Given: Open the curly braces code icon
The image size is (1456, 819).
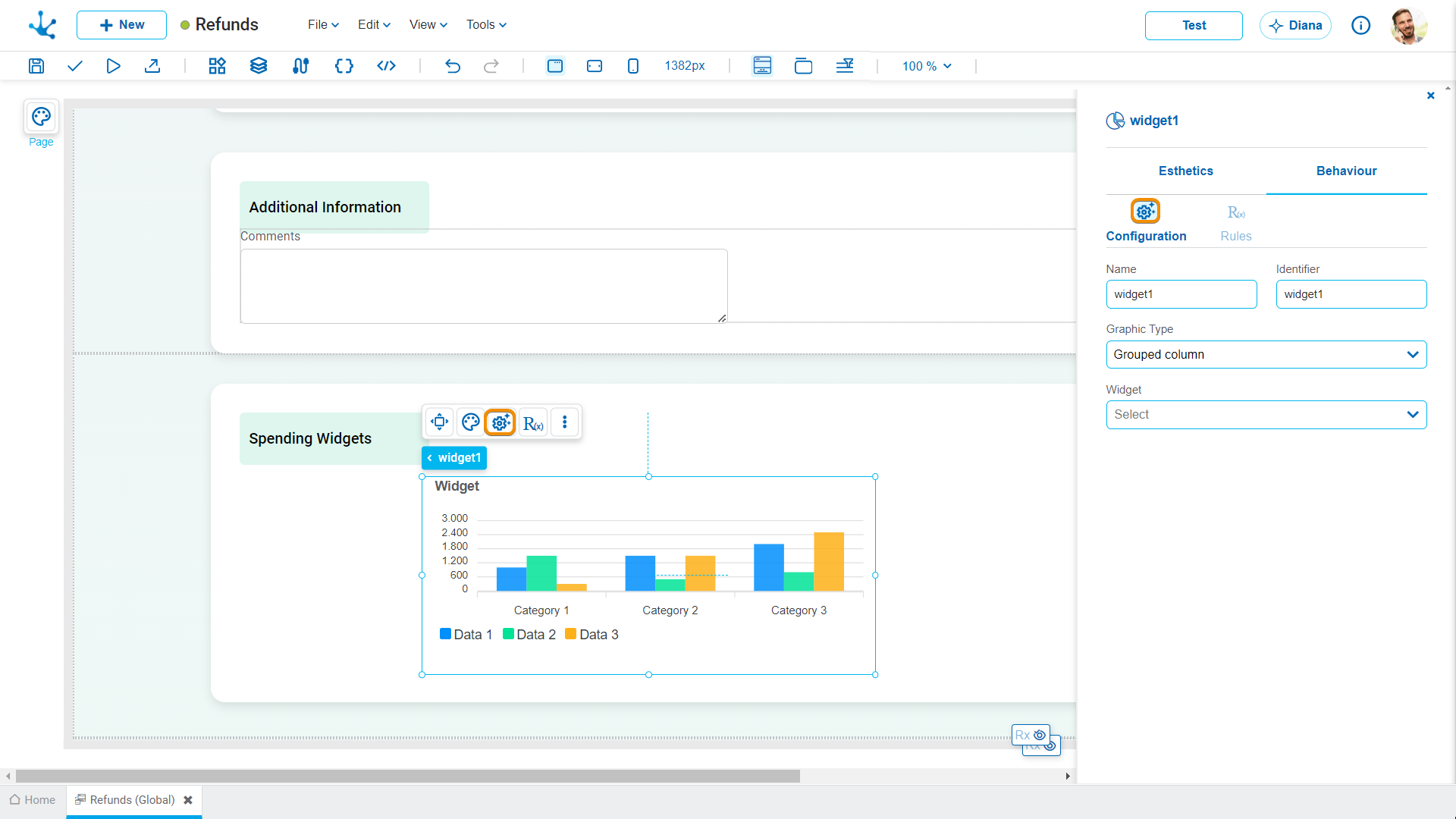Looking at the screenshot, I should [x=344, y=66].
